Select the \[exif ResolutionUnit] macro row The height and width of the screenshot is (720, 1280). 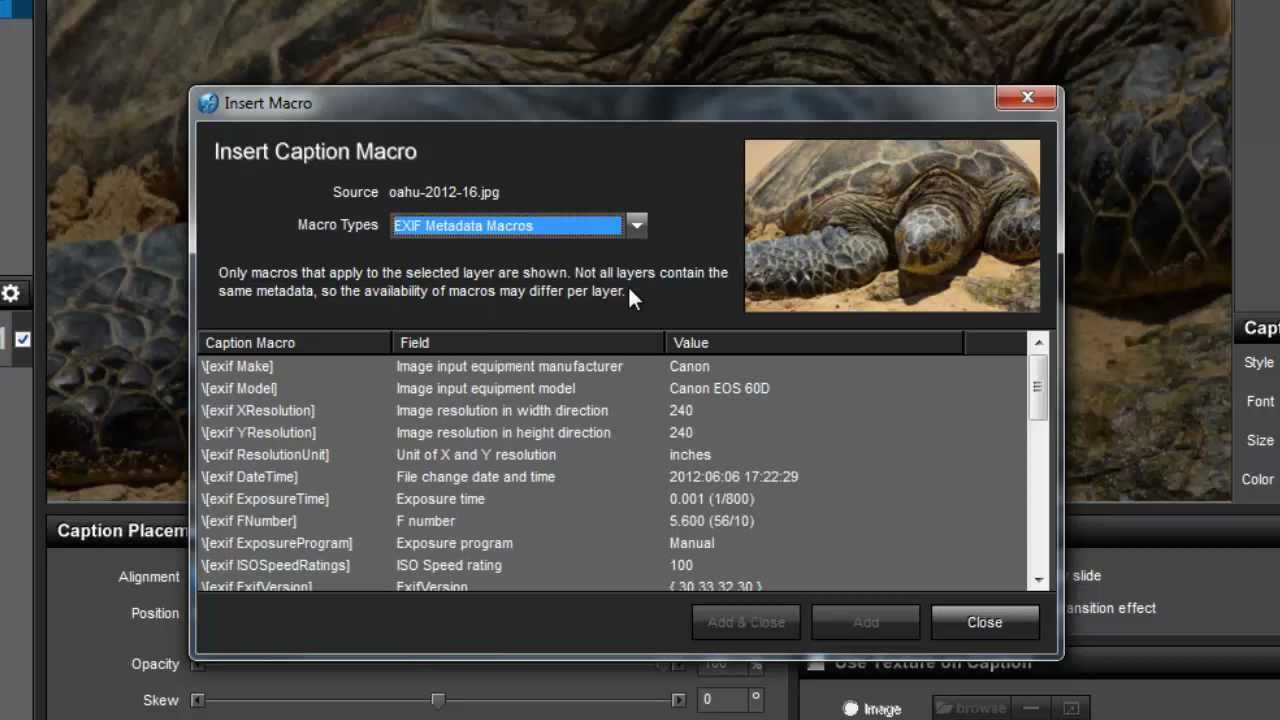pyautogui.click(x=612, y=454)
